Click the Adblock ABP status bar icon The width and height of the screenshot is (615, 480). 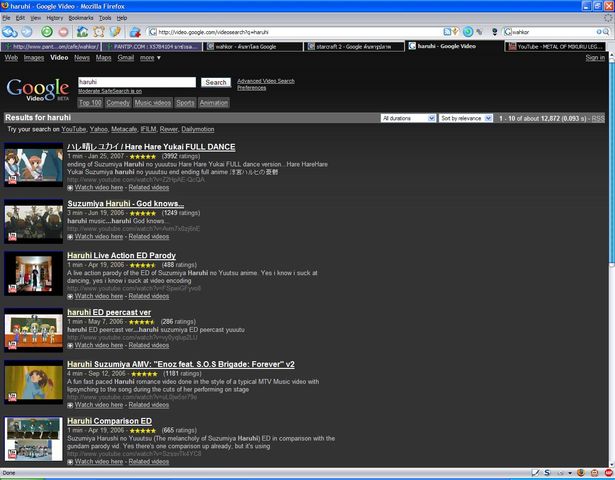pos(608,473)
